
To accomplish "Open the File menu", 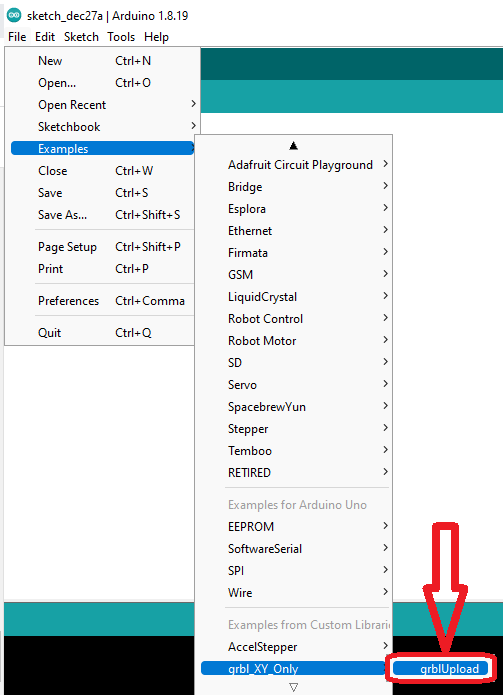I will tap(17, 37).
